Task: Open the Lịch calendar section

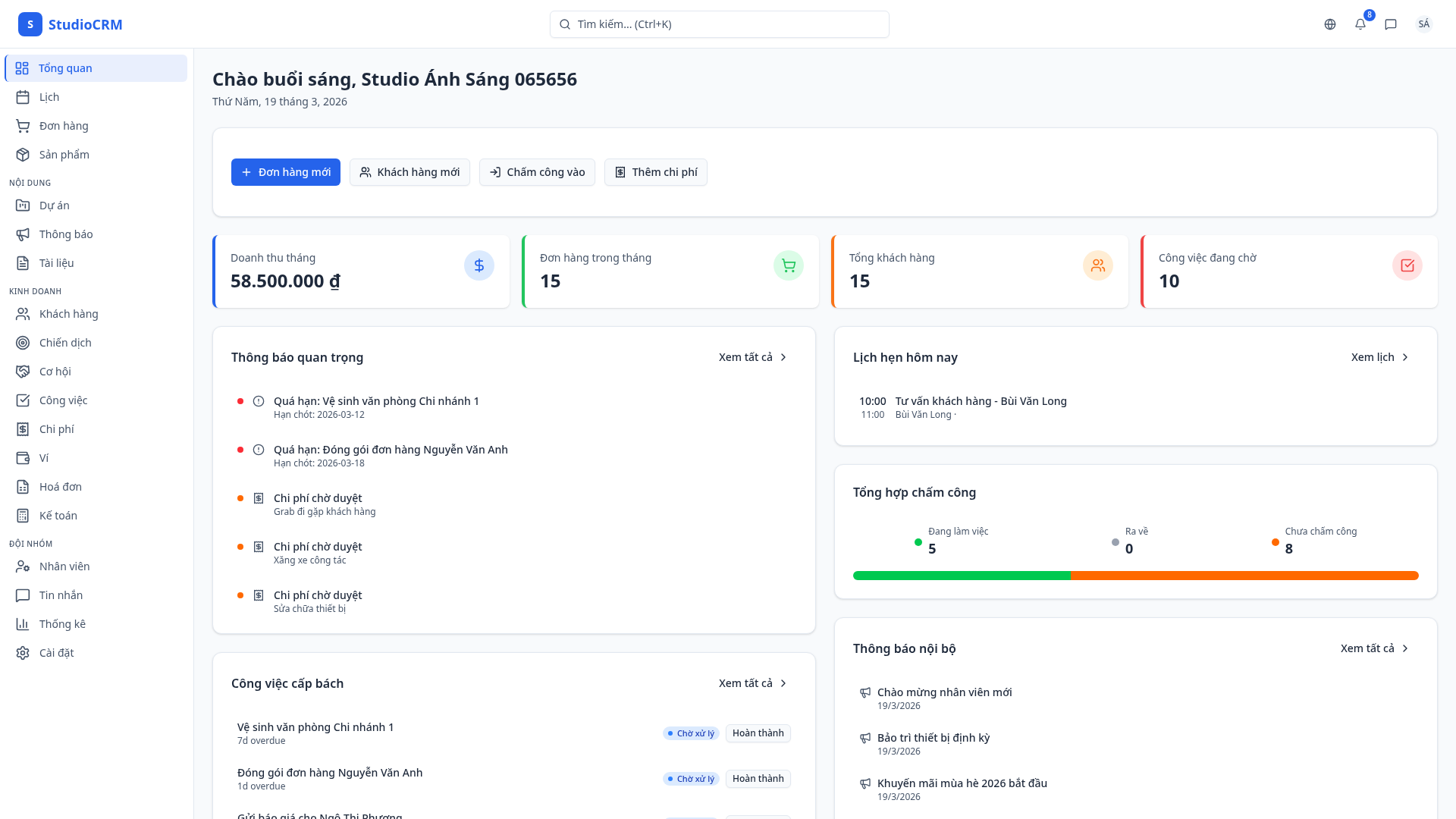Action: (48, 96)
